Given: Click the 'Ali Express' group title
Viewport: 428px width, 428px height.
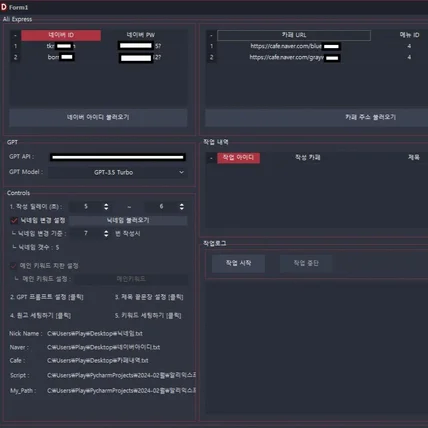Looking at the screenshot, I should 17,19.
